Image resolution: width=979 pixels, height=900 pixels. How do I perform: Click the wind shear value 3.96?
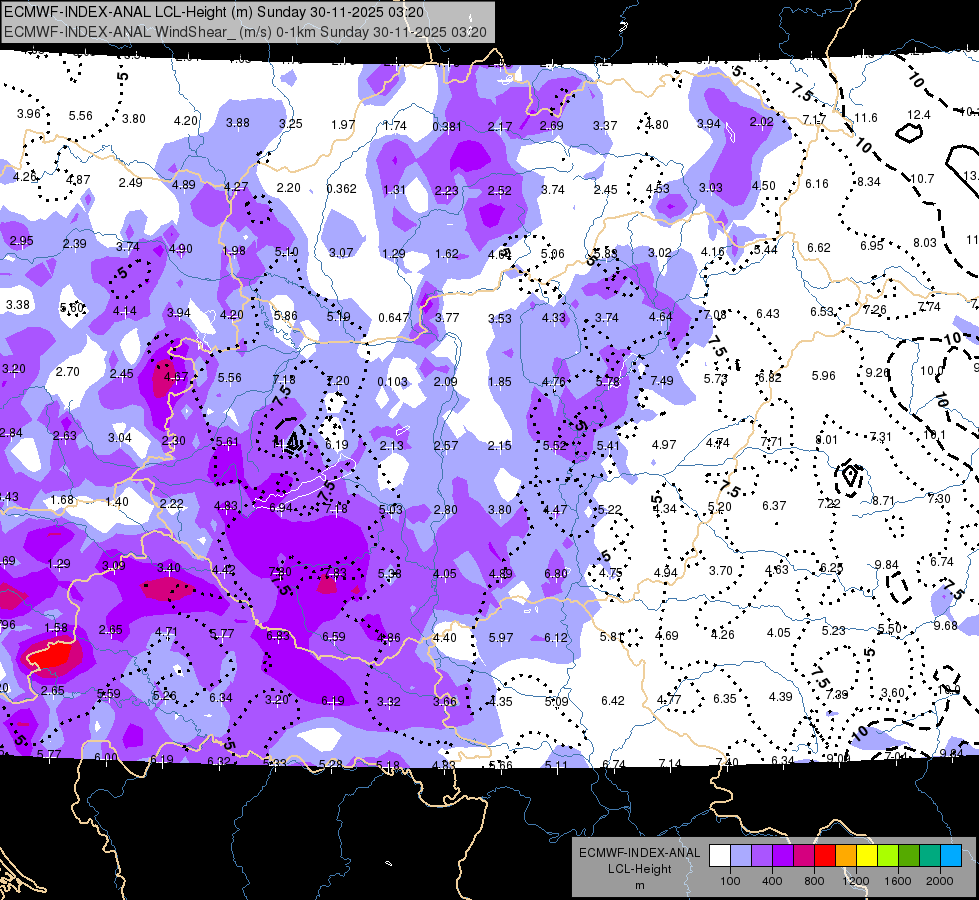[x=29, y=114]
